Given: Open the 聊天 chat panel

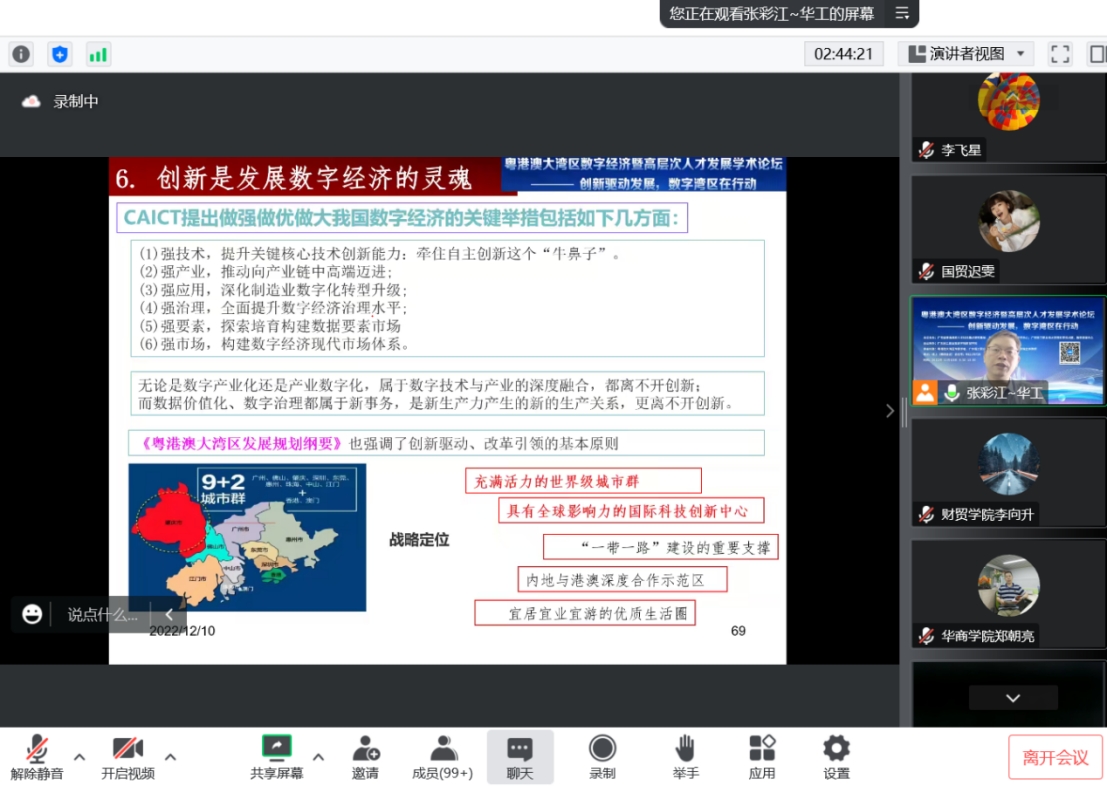Looking at the screenshot, I should [519, 757].
